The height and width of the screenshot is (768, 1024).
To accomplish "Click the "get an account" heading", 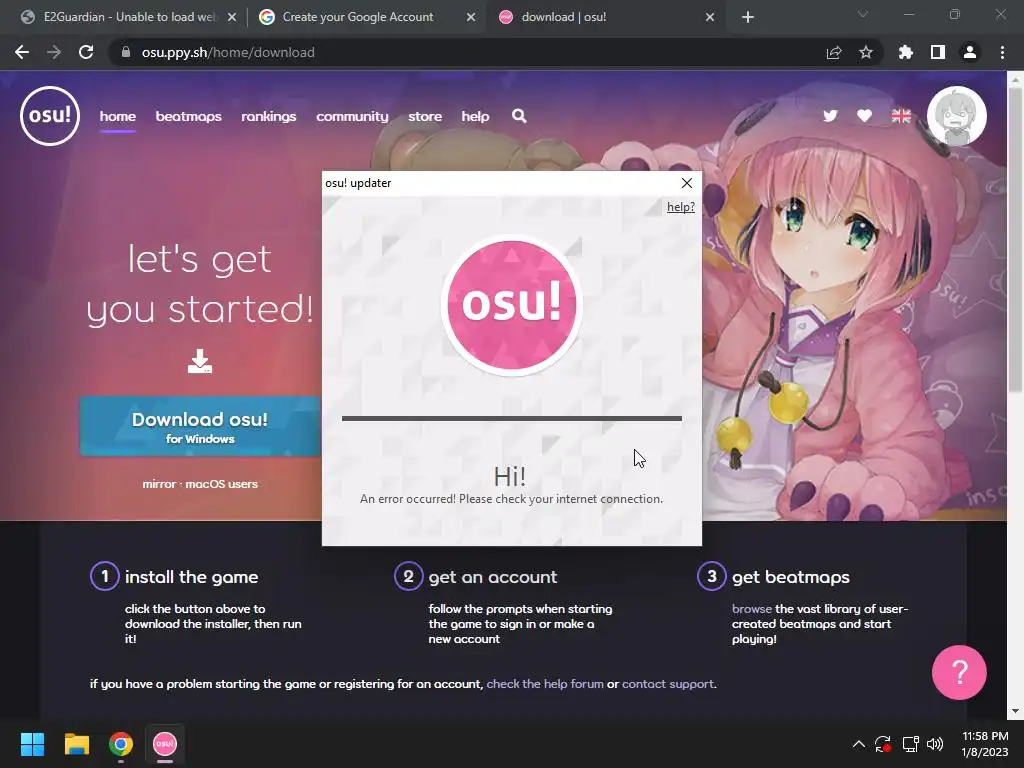I will [493, 577].
